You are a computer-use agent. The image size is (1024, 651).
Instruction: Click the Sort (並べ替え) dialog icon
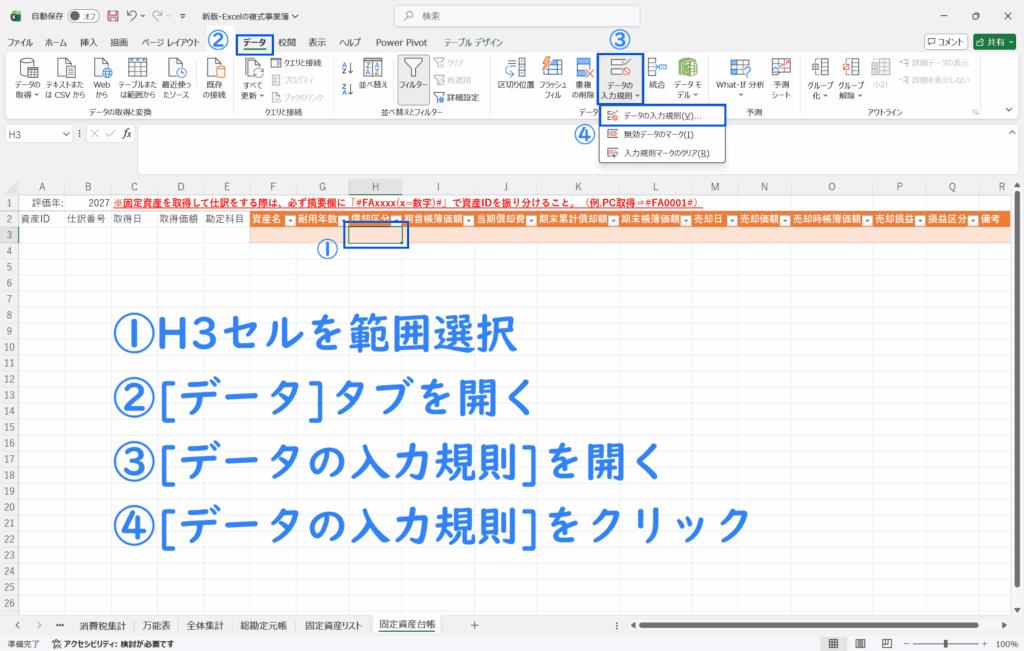[x=373, y=74]
